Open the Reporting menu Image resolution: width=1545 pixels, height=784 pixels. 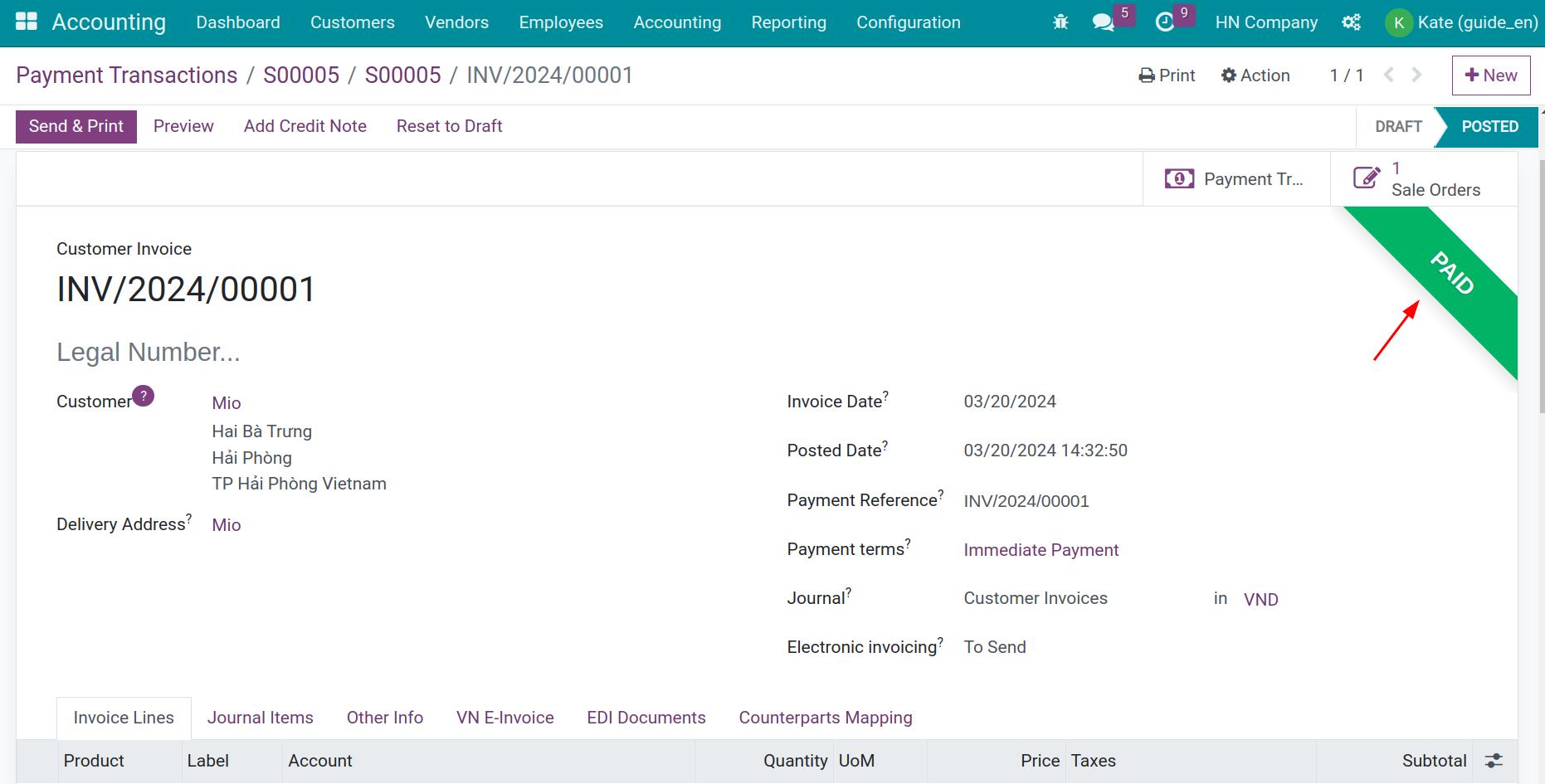(x=789, y=22)
